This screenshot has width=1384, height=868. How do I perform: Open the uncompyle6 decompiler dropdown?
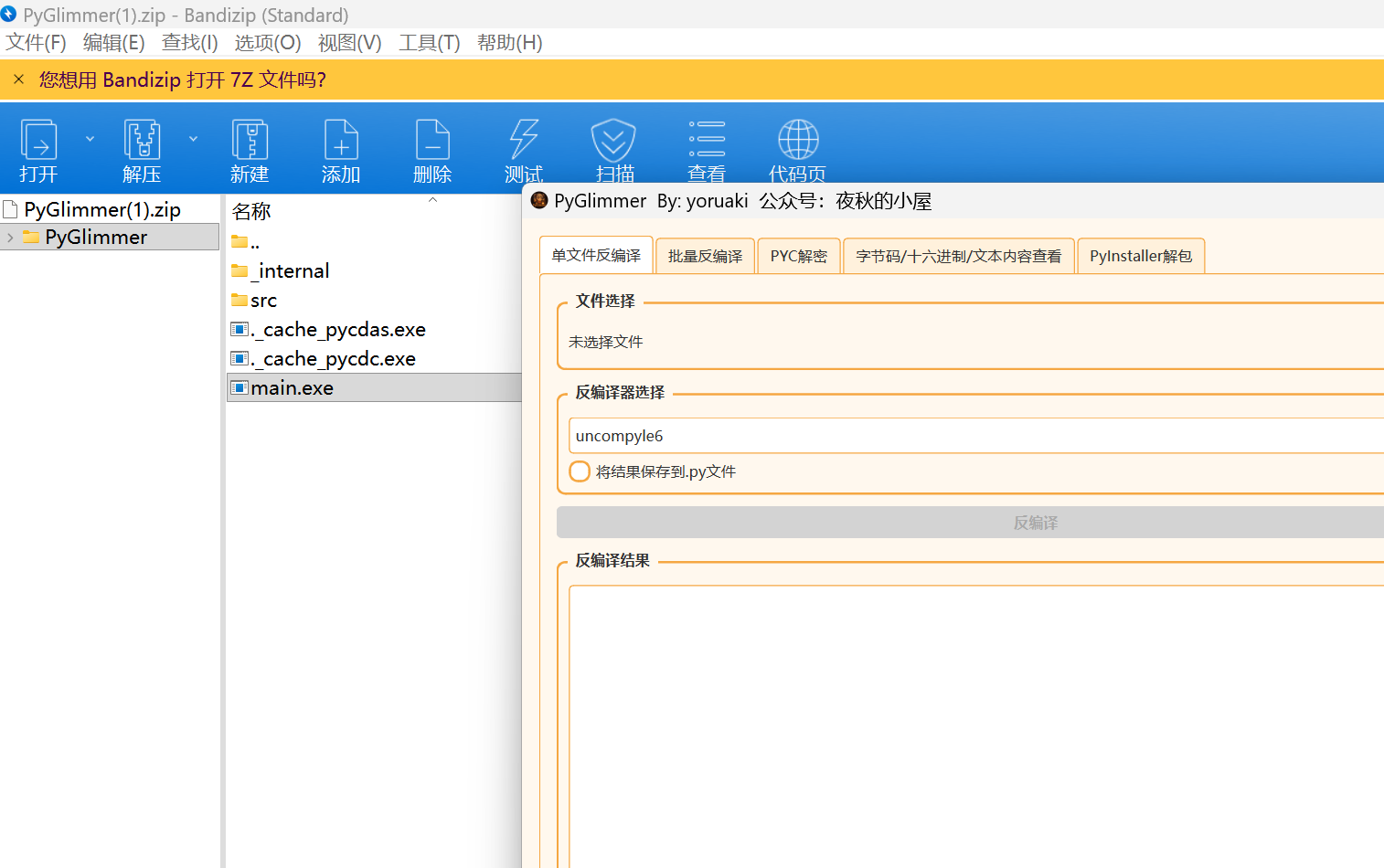click(x=975, y=436)
